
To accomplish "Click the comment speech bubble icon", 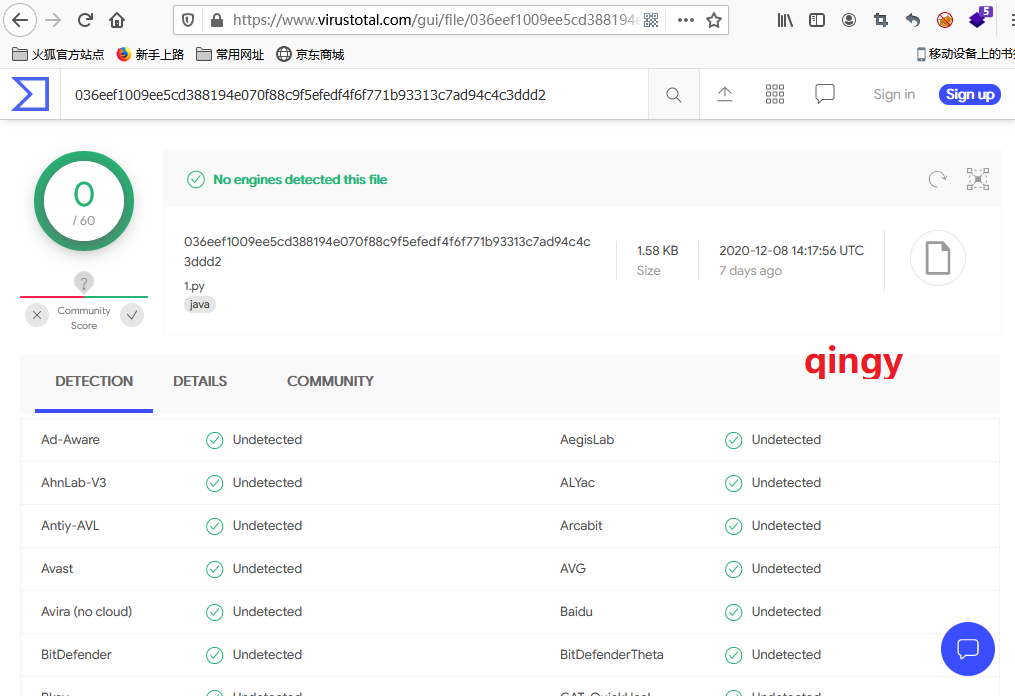I will pyautogui.click(x=825, y=94).
